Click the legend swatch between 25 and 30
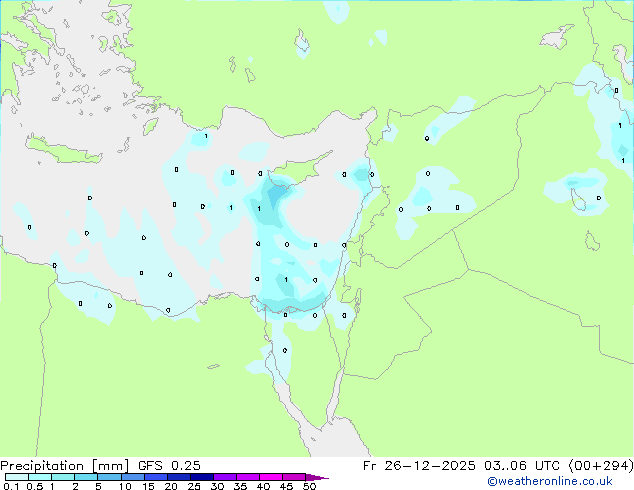 201,477
